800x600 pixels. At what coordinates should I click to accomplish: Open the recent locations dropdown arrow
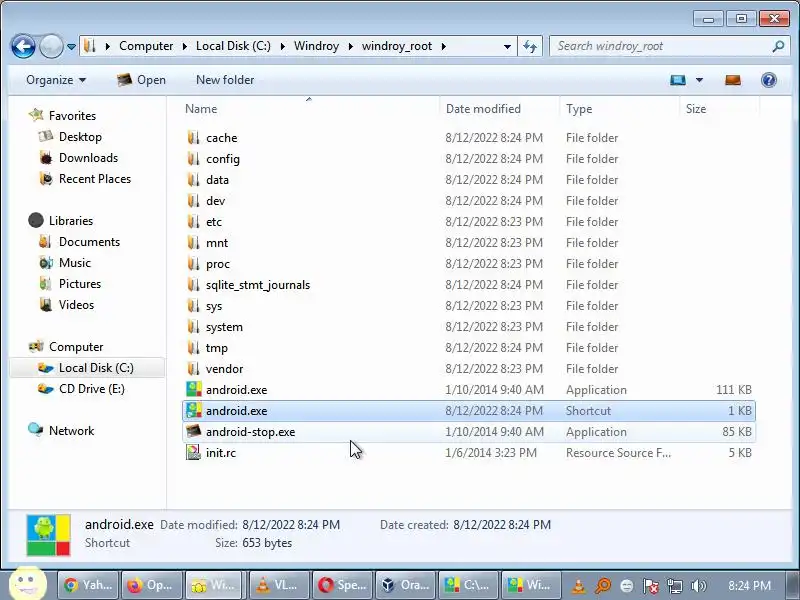tap(71, 46)
